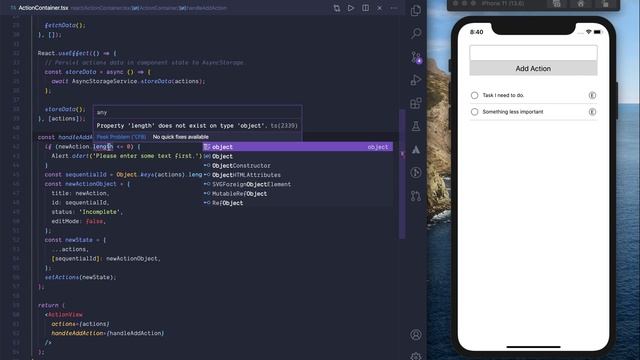Choose the 'Object' variable suggestion
This screenshot has width=640, height=360.
[x=298, y=156]
